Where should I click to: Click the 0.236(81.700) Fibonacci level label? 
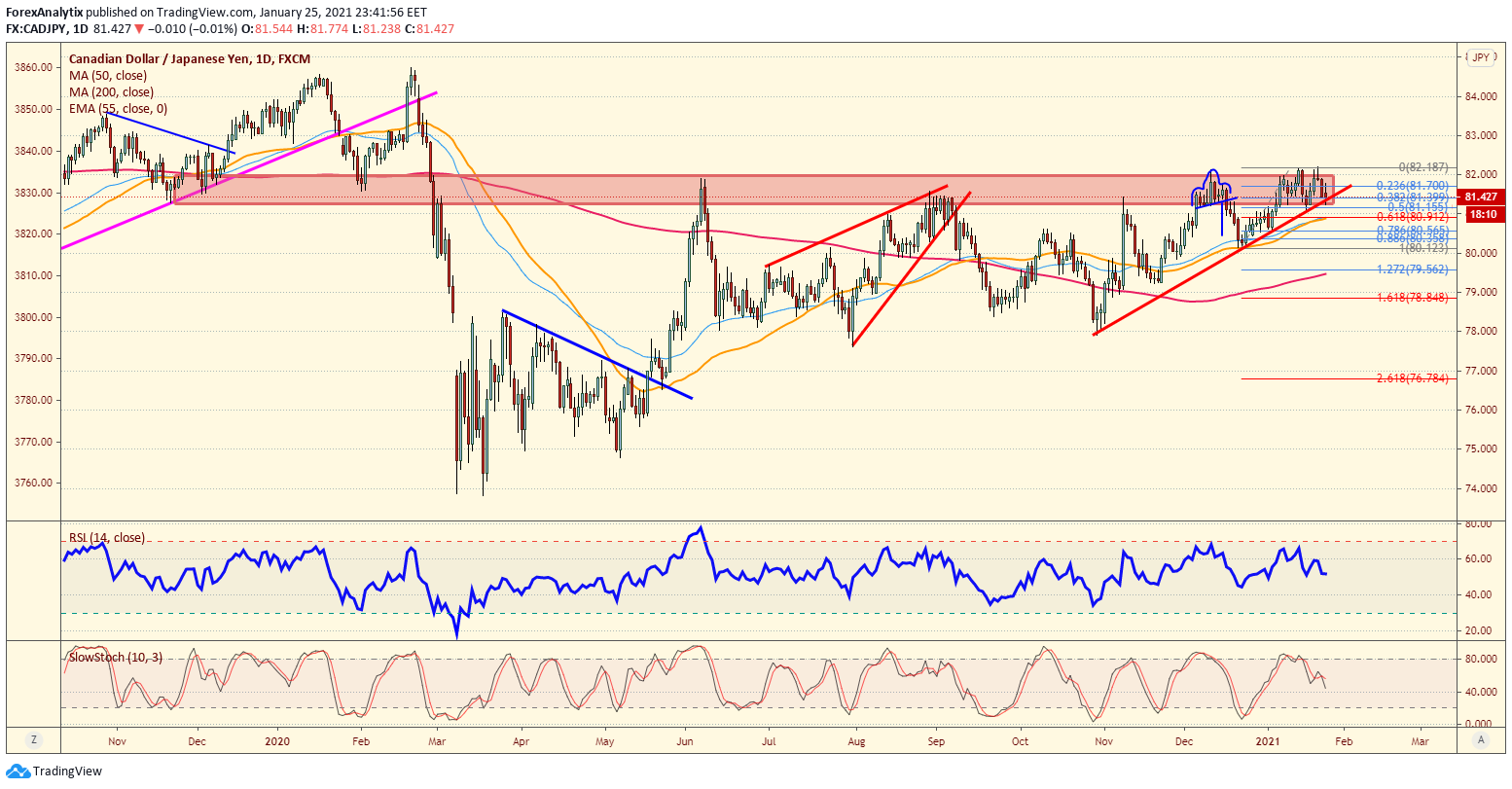coord(1411,185)
